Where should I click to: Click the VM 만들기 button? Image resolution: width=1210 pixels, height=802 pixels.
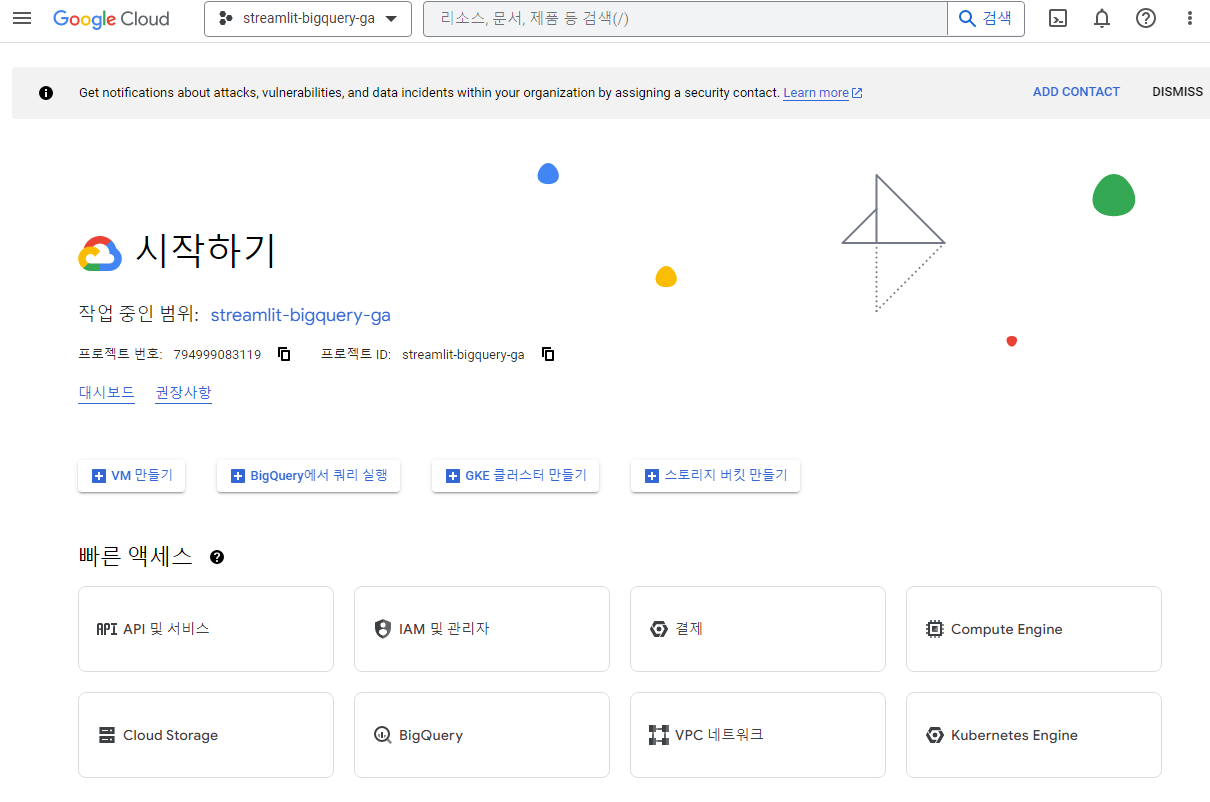tap(132, 476)
